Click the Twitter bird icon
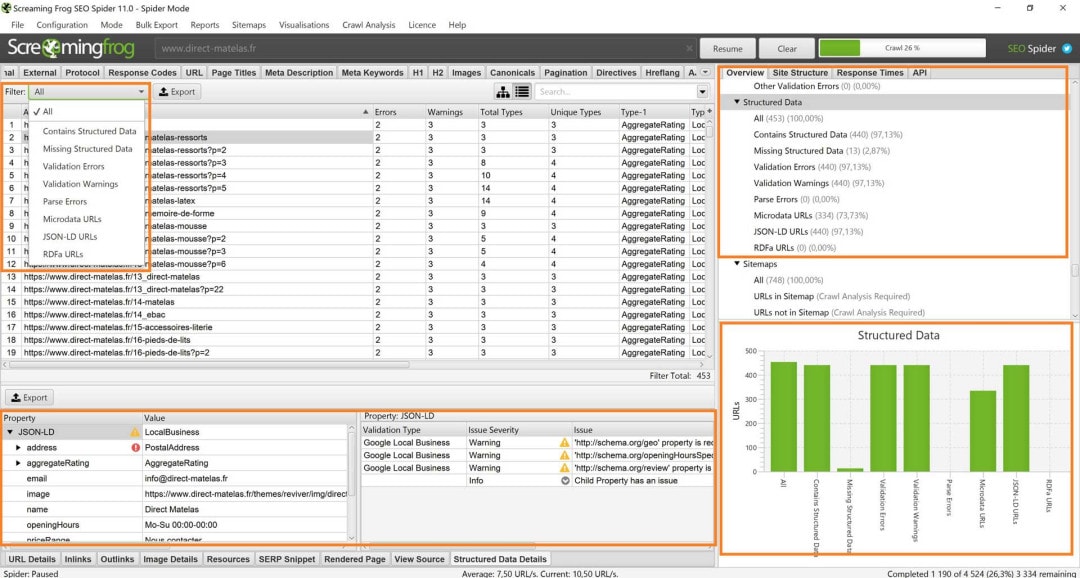This screenshot has width=1080, height=578. [1066, 48]
